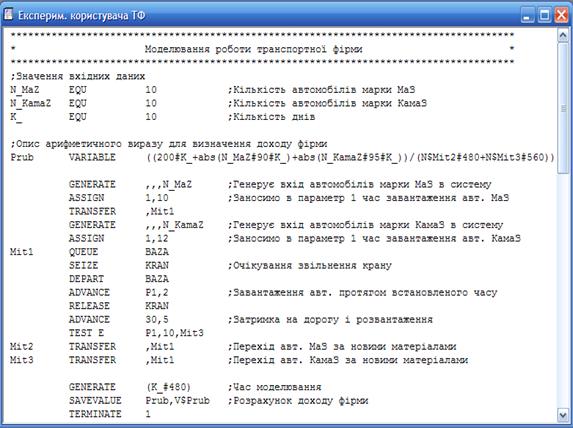The height and width of the screenshot is (428, 573).
Task: Maximize the Експерим. користувача ТФ window
Action: 544,16
